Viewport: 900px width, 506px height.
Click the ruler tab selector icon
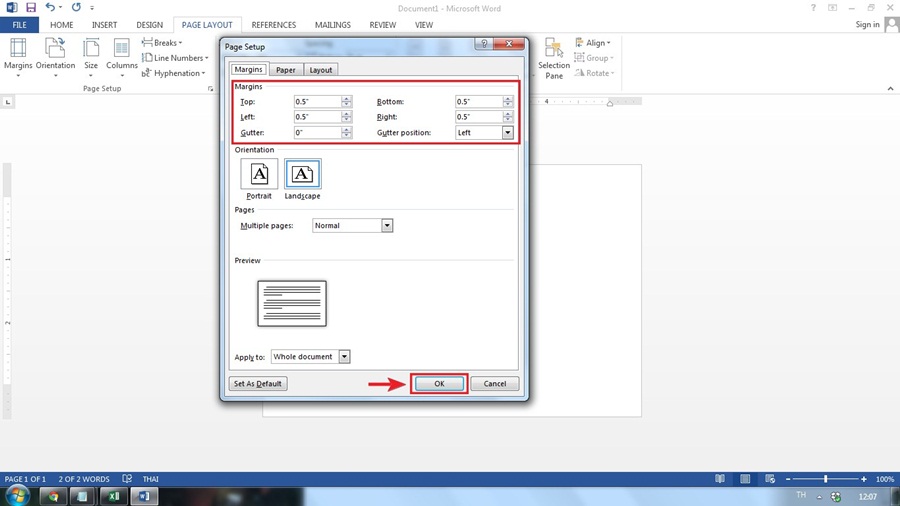tap(7, 102)
